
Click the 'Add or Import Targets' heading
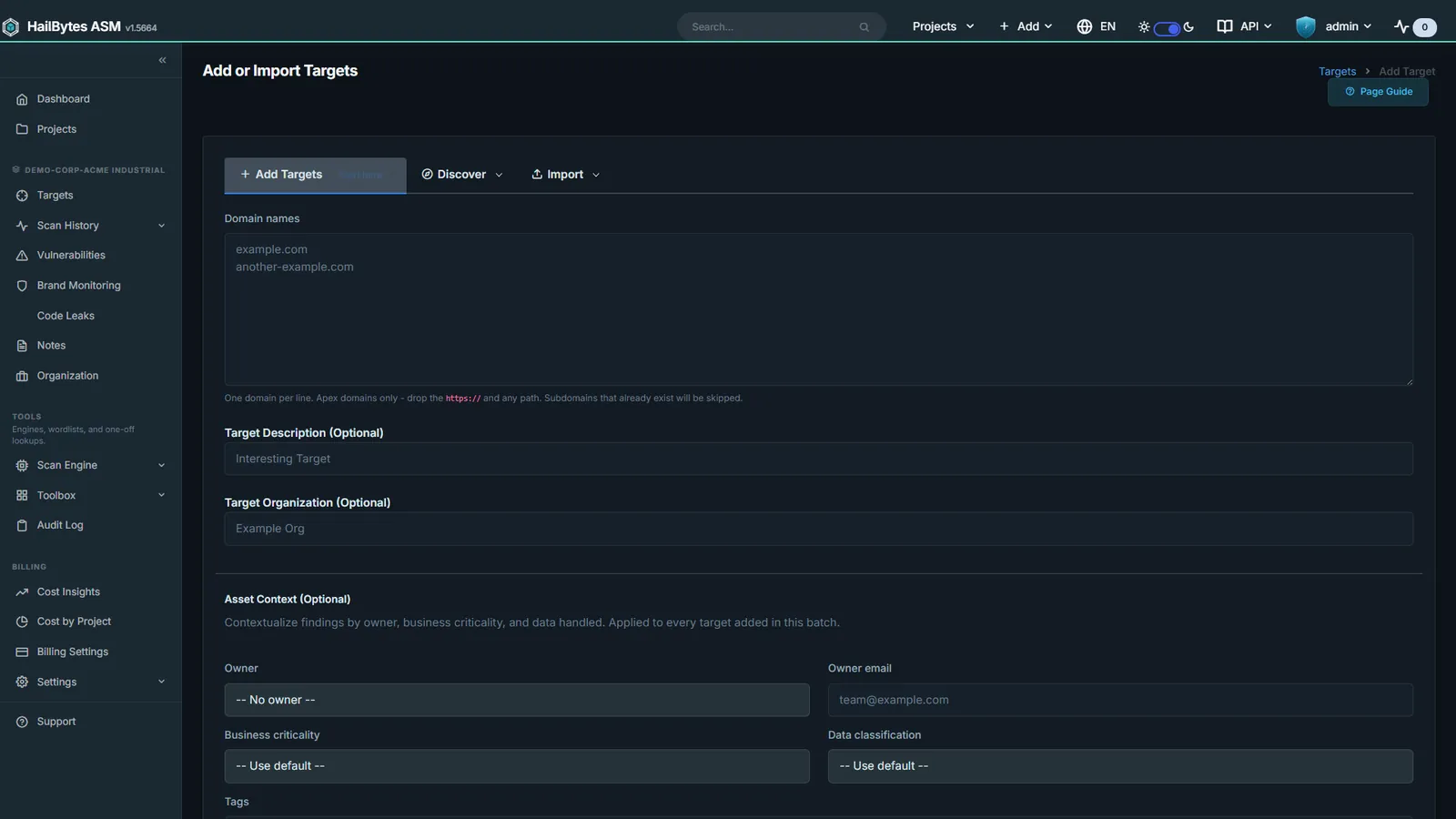tap(280, 71)
